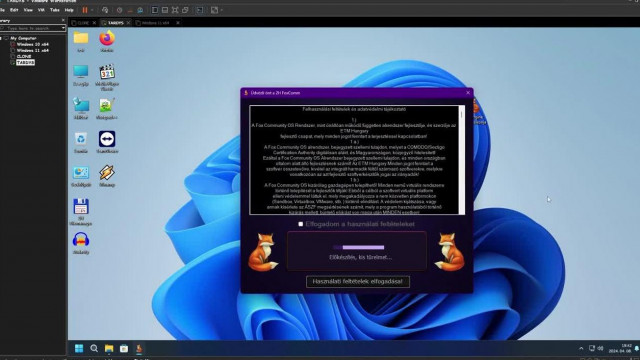This screenshot has height=360, width=640.
Task: Open the VMware Help menu
Action: [69, 10]
